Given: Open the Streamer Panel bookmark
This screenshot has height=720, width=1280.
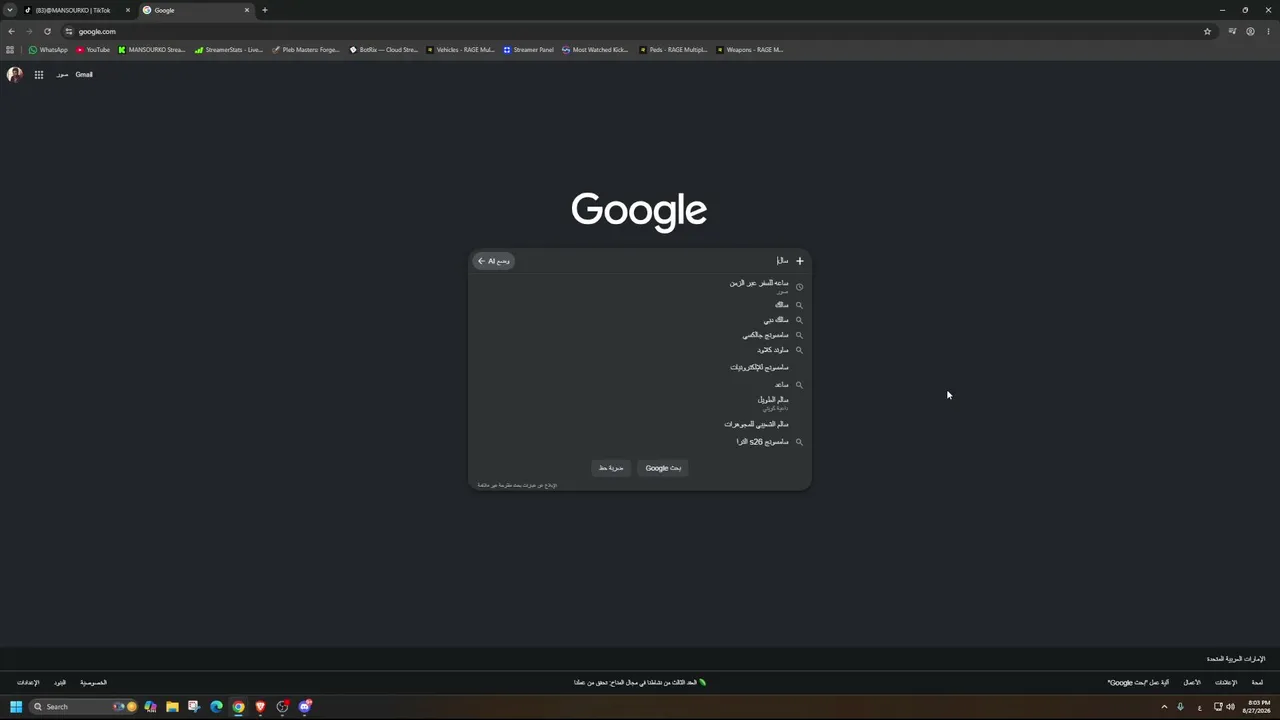Looking at the screenshot, I should point(528,49).
